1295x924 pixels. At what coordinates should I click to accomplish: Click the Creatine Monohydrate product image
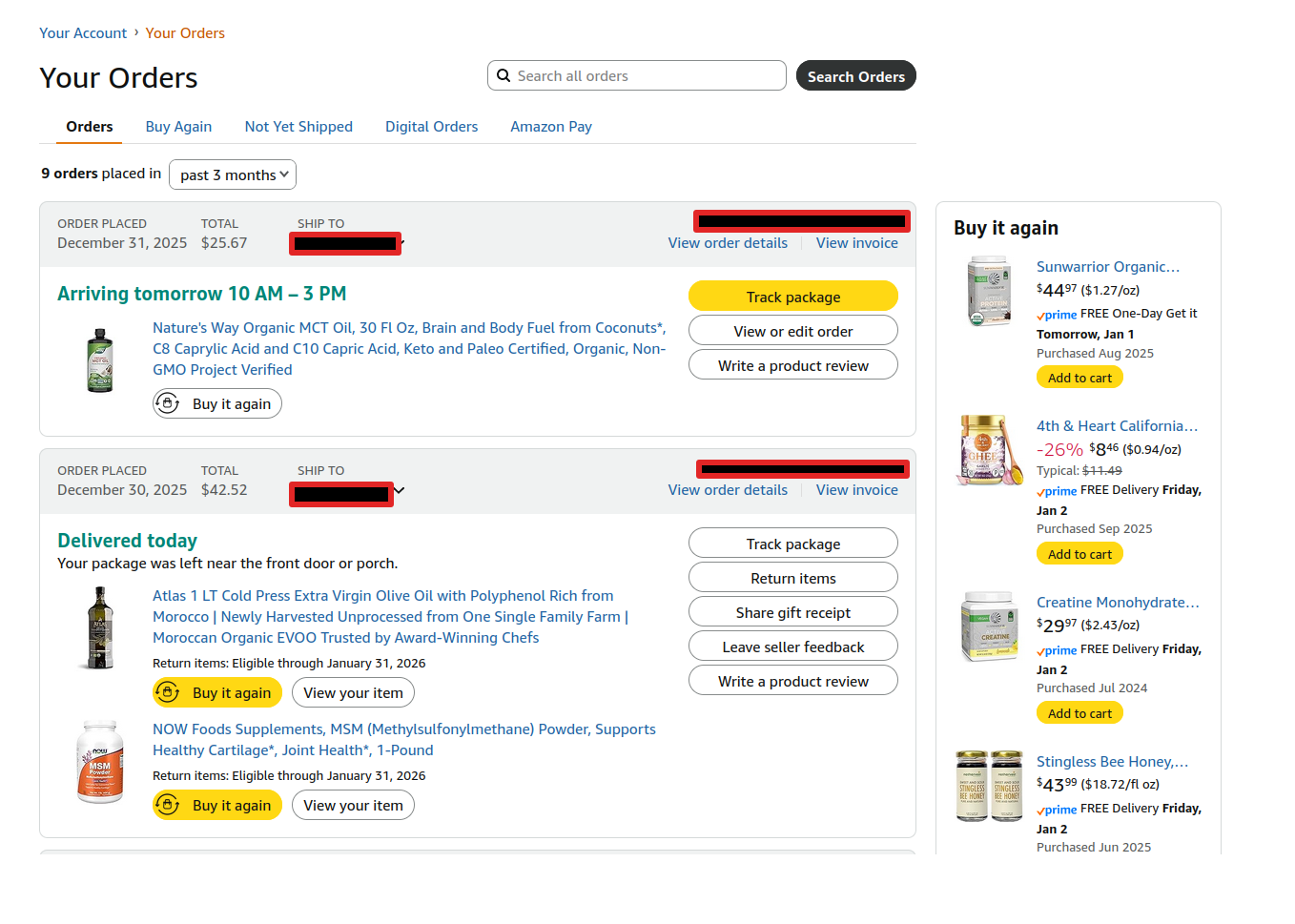pos(989,626)
